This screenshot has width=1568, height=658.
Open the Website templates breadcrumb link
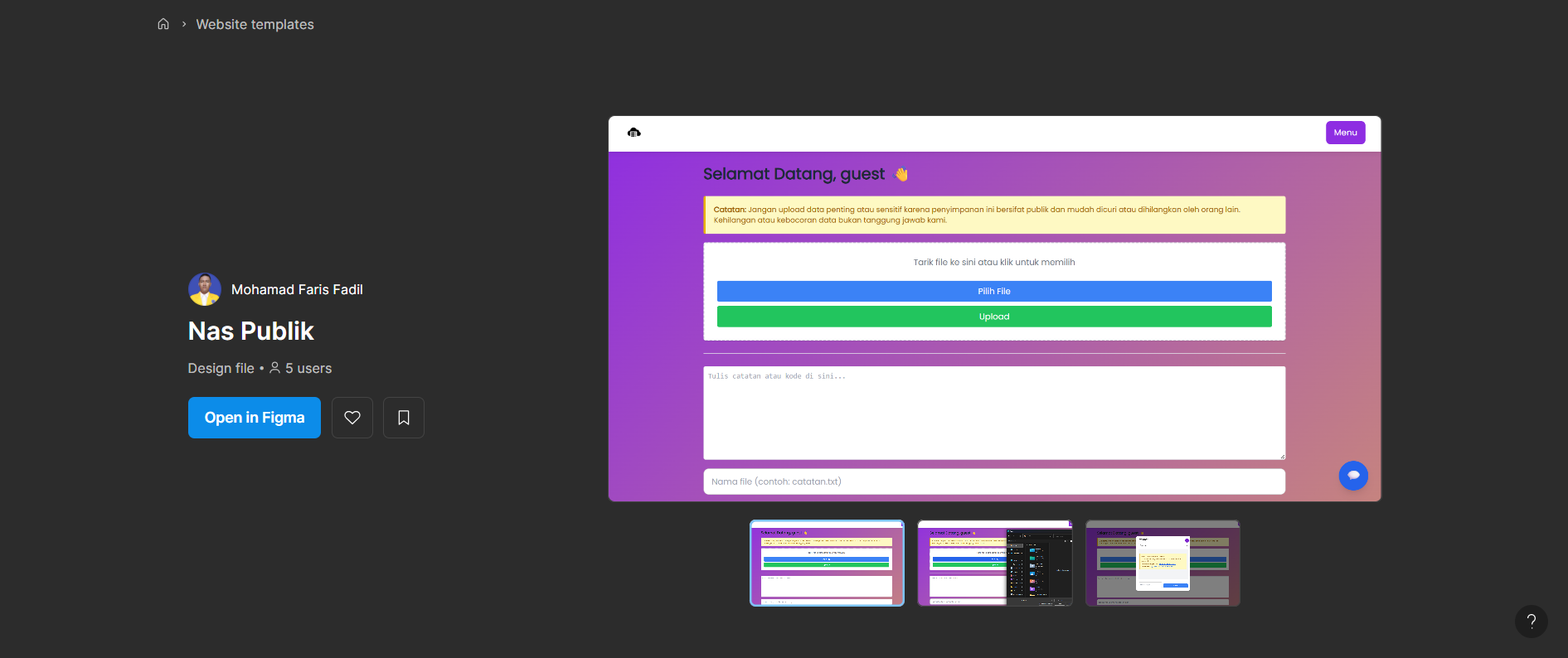[x=255, y=24]
